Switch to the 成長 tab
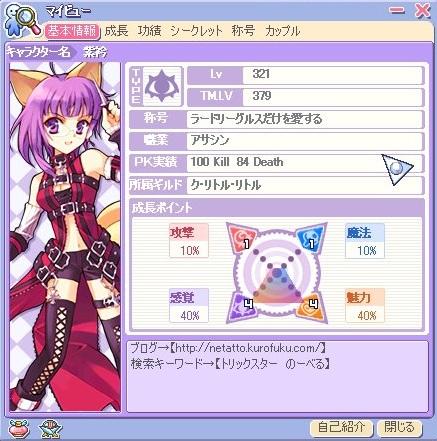This screenshot has height=441, width=437. pos(116,31)
